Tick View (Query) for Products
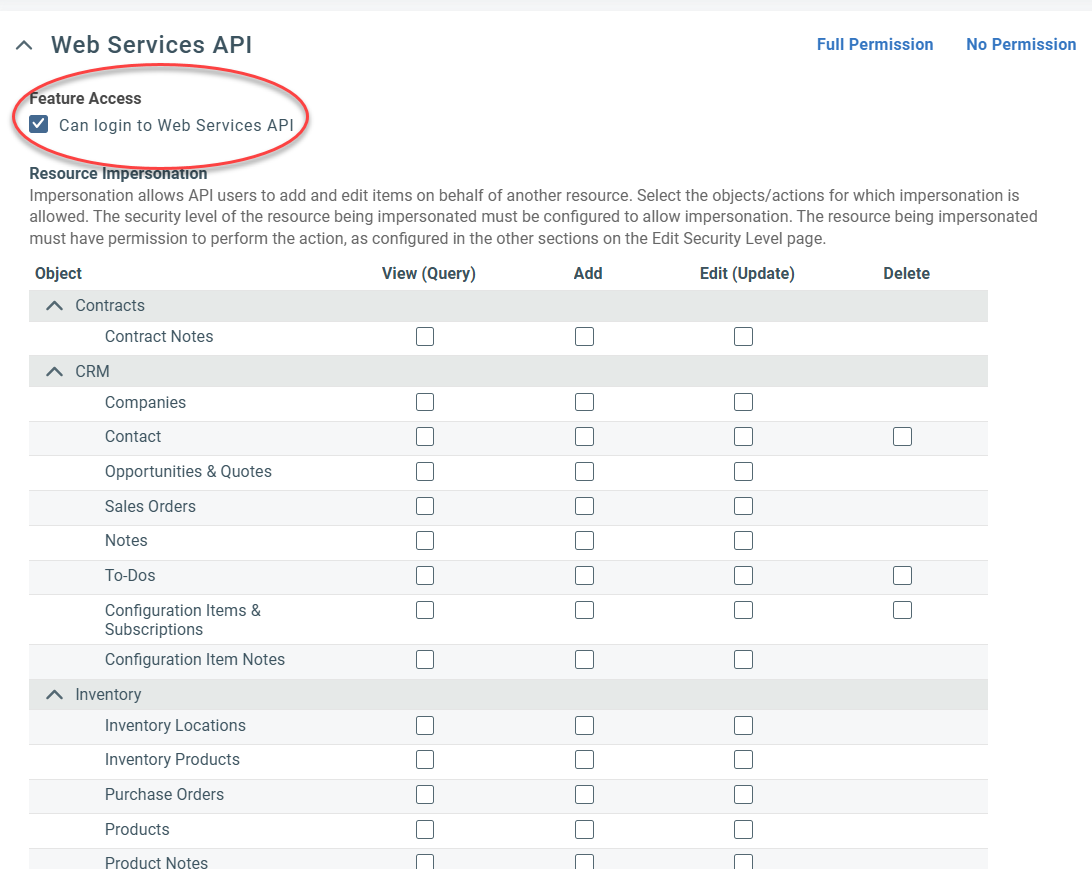 tap(425, 829)
